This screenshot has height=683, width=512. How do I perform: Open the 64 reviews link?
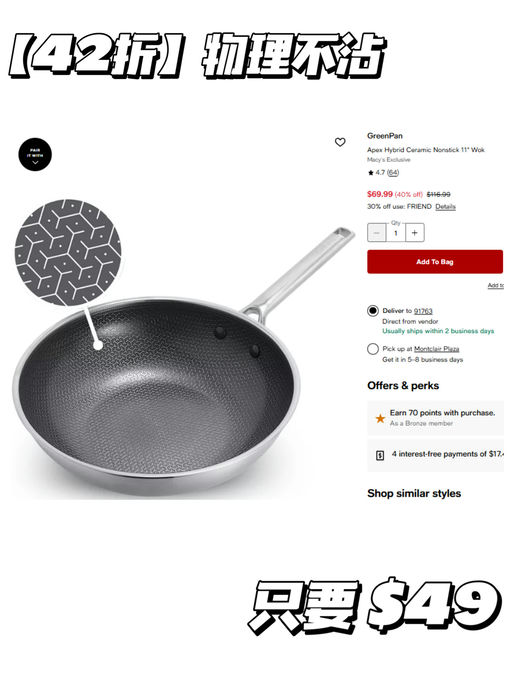coord(393,173)
